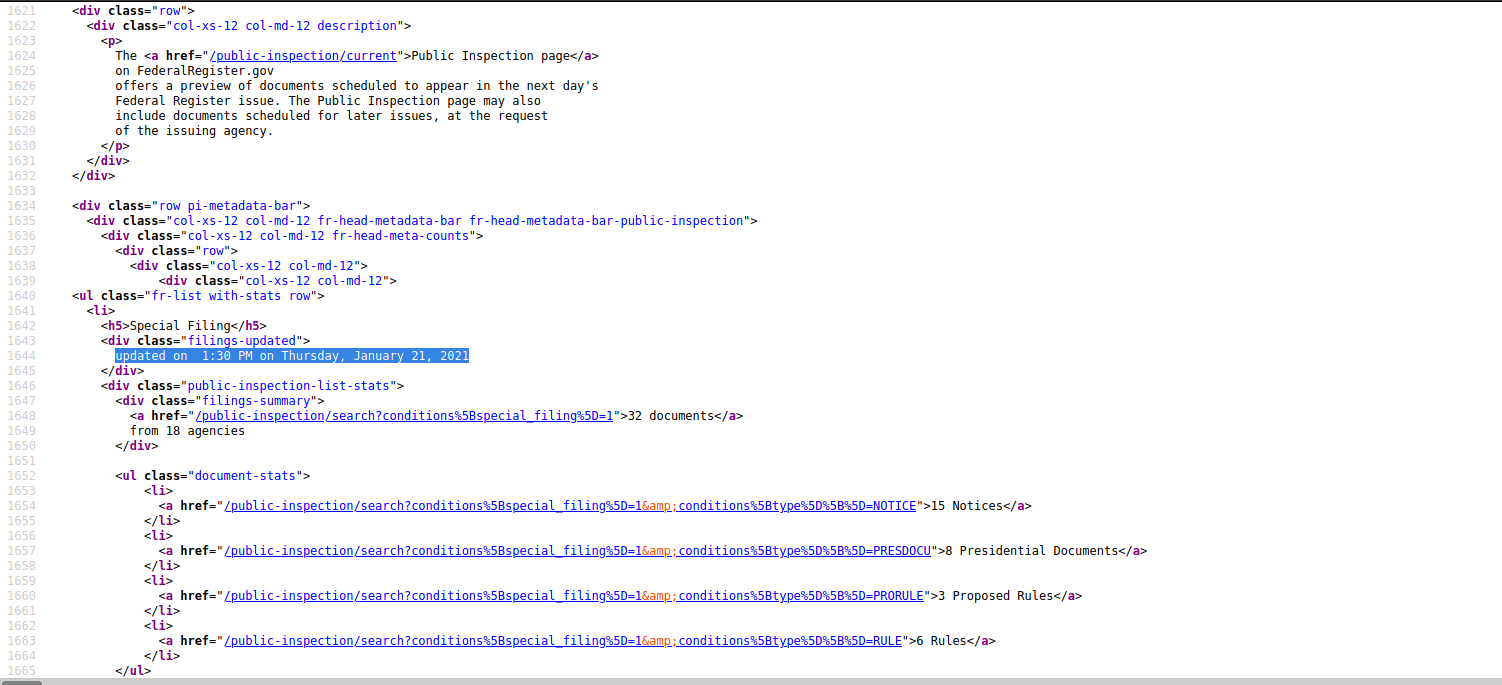Click line number 1621

[21, 11]
